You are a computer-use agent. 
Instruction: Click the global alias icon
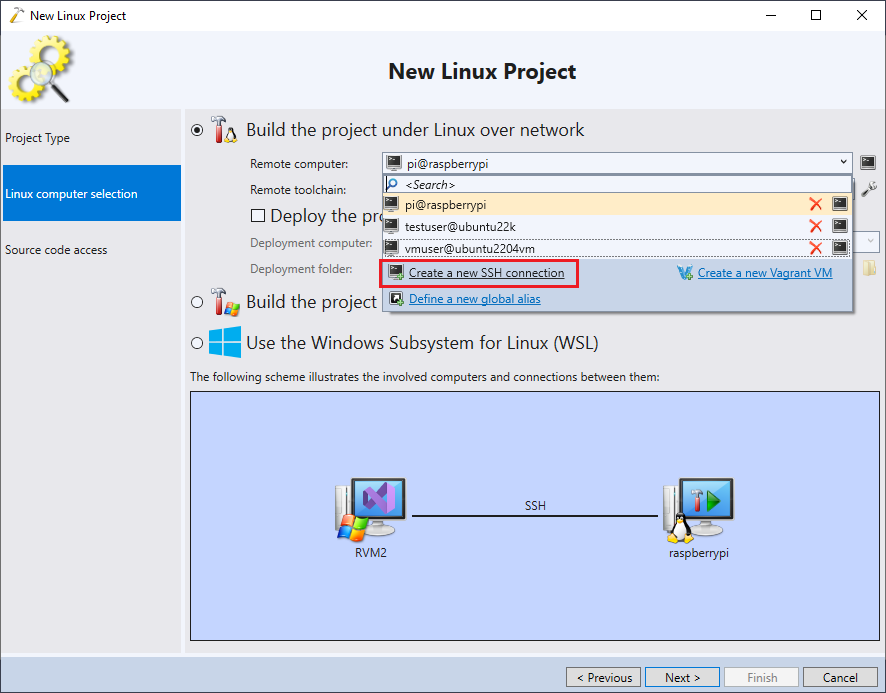click(x=396, y=298)
